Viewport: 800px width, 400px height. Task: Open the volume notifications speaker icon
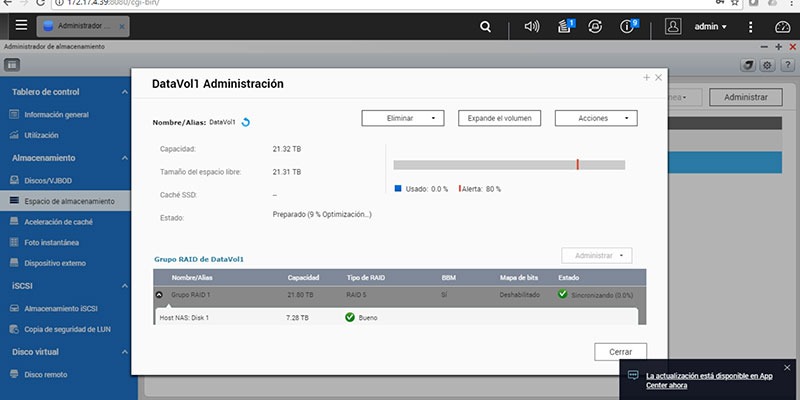(x=532, y=27)
